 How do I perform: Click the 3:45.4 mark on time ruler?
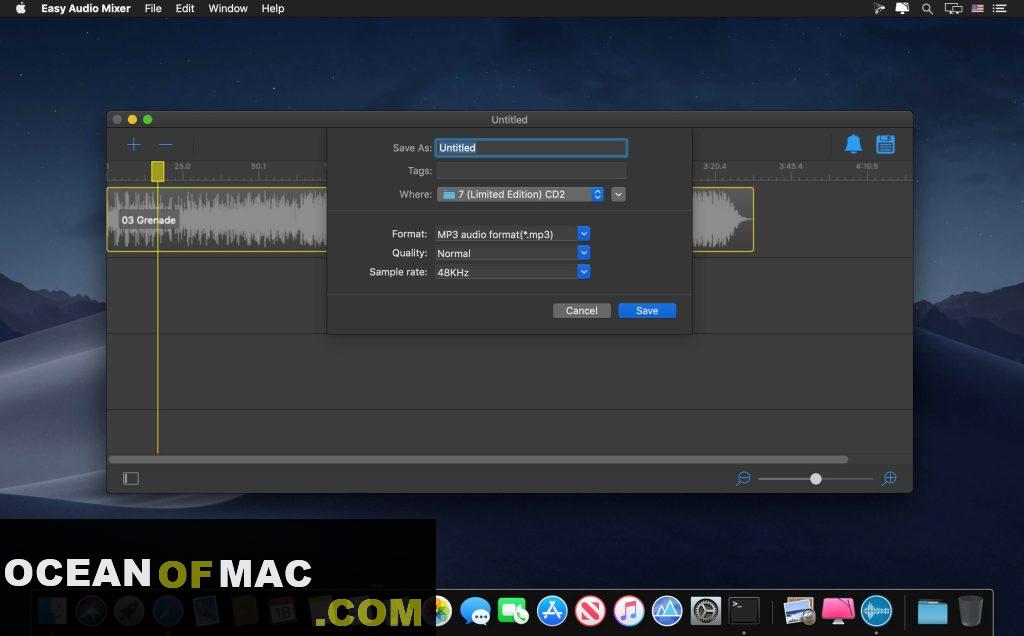point(791,166)
